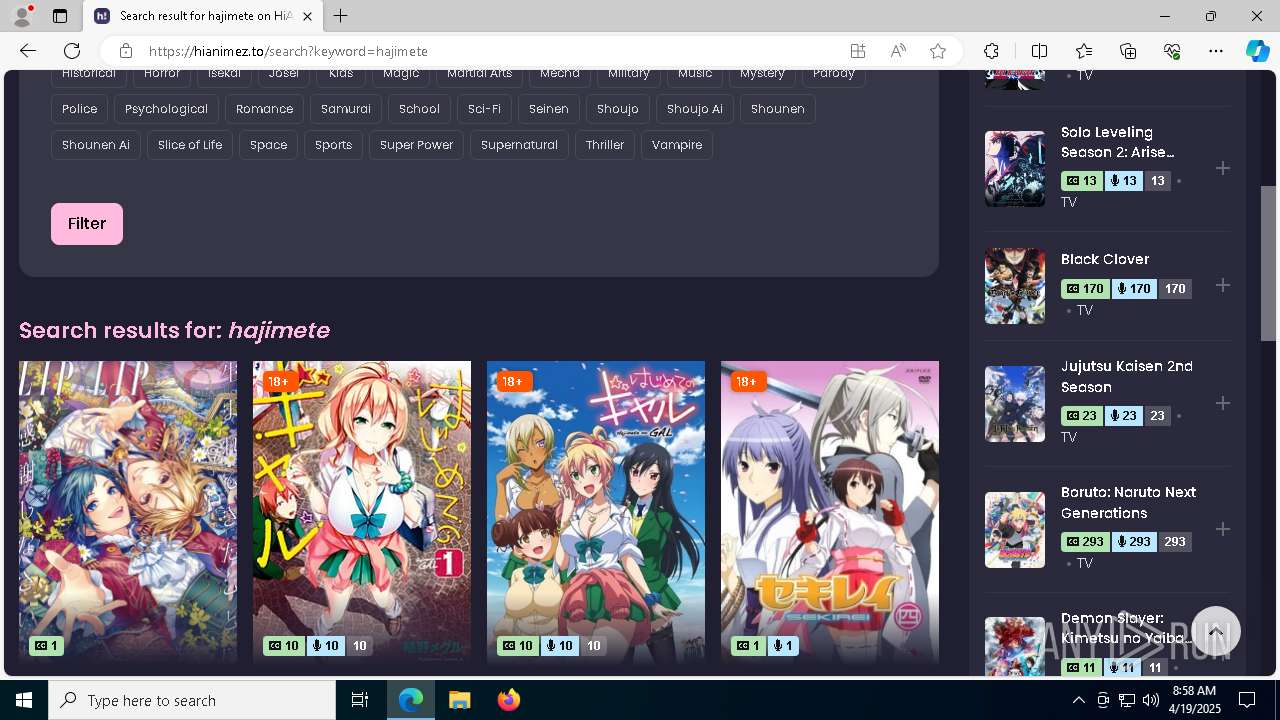Toggle the Psychological genre filter
This screenshot has height=720, width=1280.
(166, 109)
